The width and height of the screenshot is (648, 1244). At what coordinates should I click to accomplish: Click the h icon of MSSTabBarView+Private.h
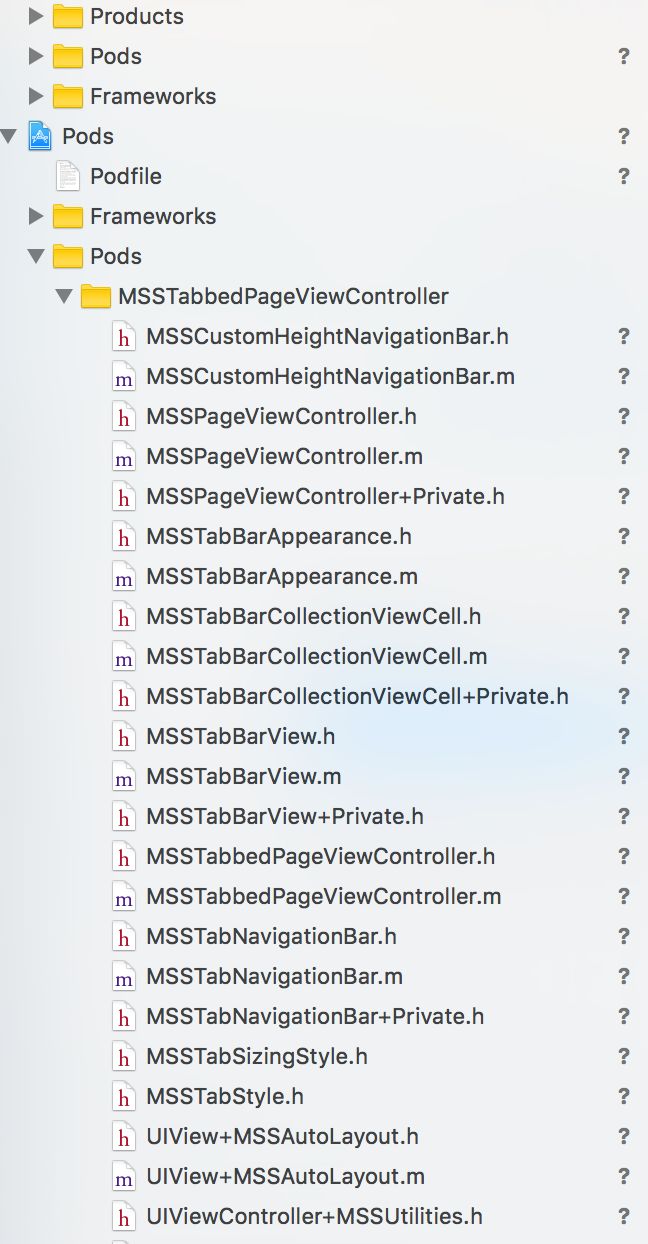(x=123, y=816)
